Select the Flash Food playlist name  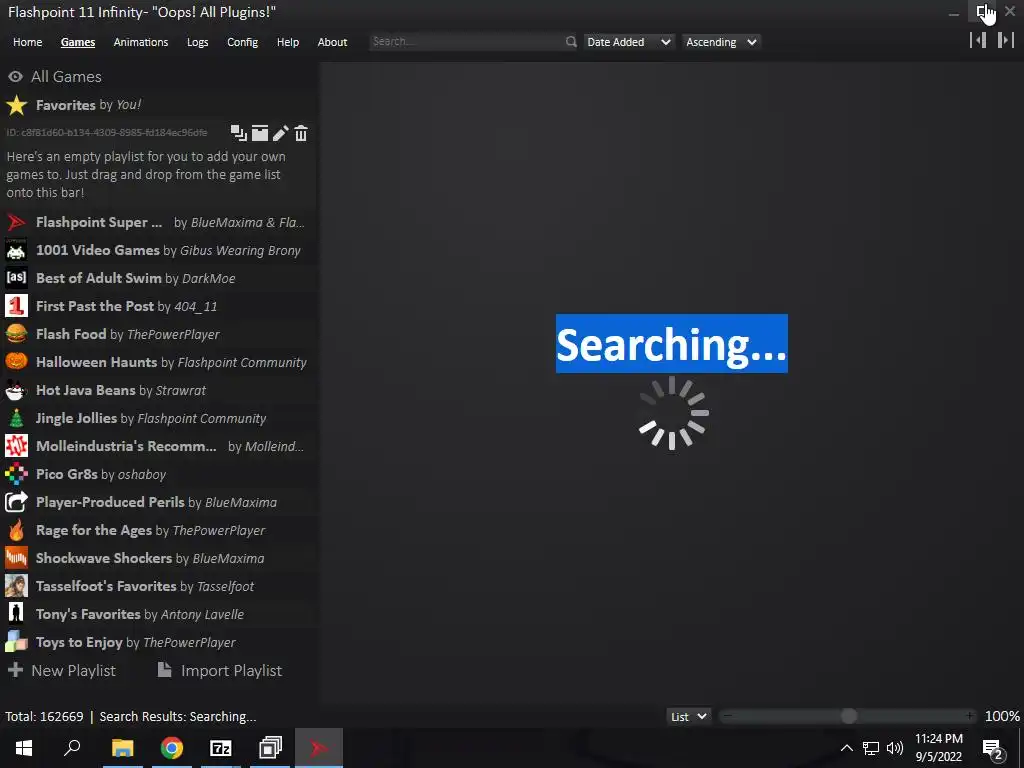point(71,334)
